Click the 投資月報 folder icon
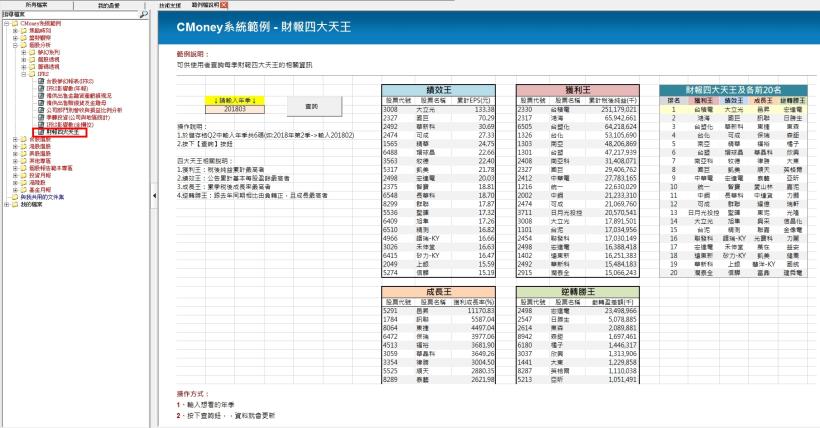The width and height of the screenshot is (820, 428). click(24, 175)
